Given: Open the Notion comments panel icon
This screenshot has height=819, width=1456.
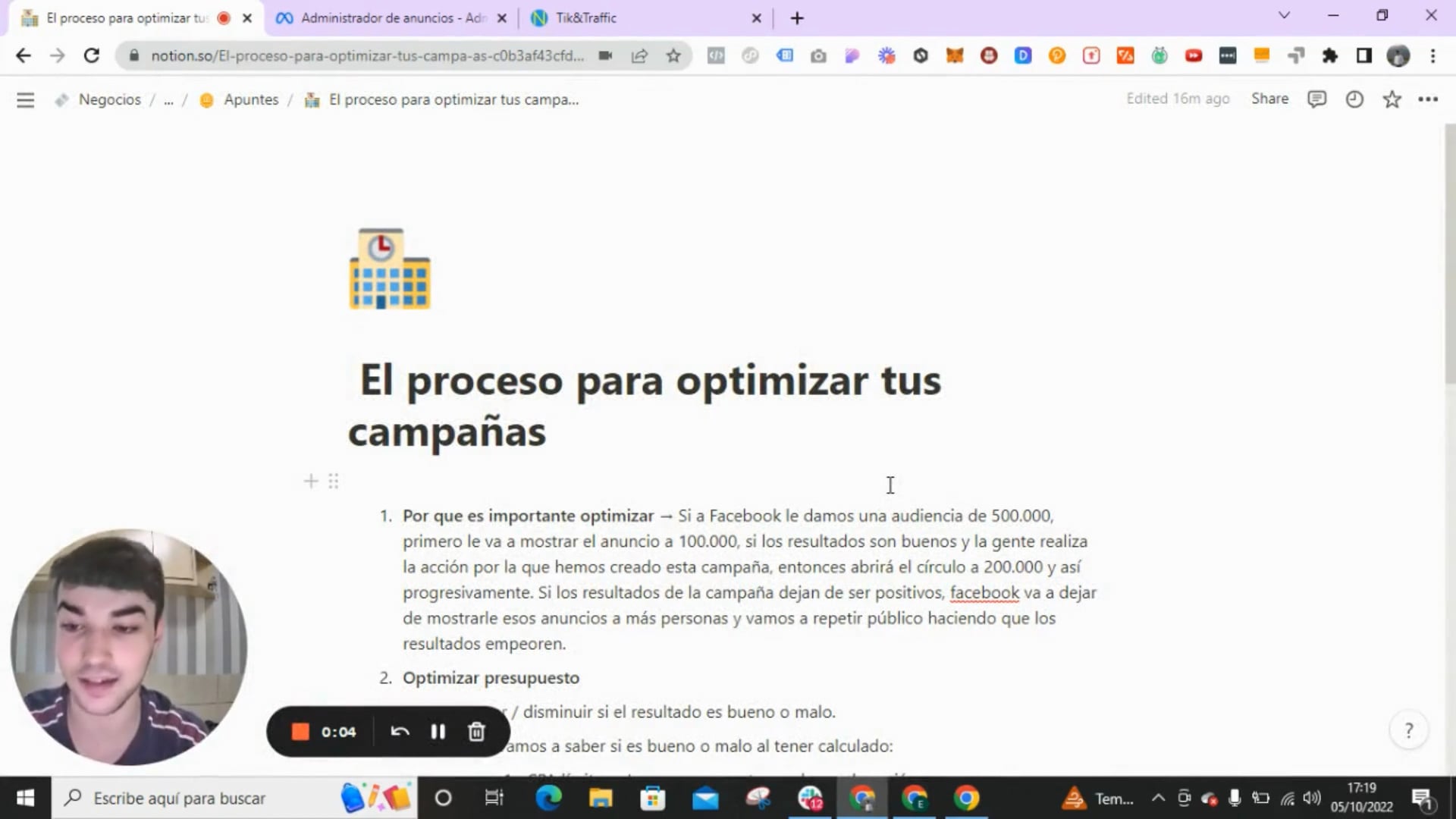Looking at the screenshot, I should click(x=1317, y=99).
